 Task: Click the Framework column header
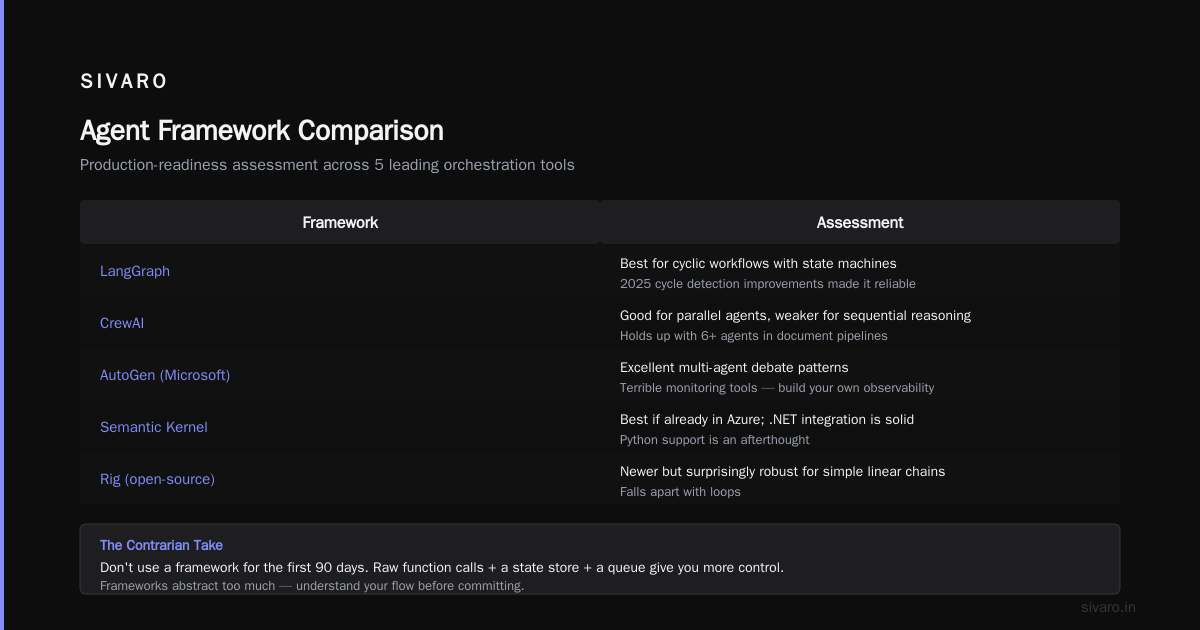(x=340, y=222)
